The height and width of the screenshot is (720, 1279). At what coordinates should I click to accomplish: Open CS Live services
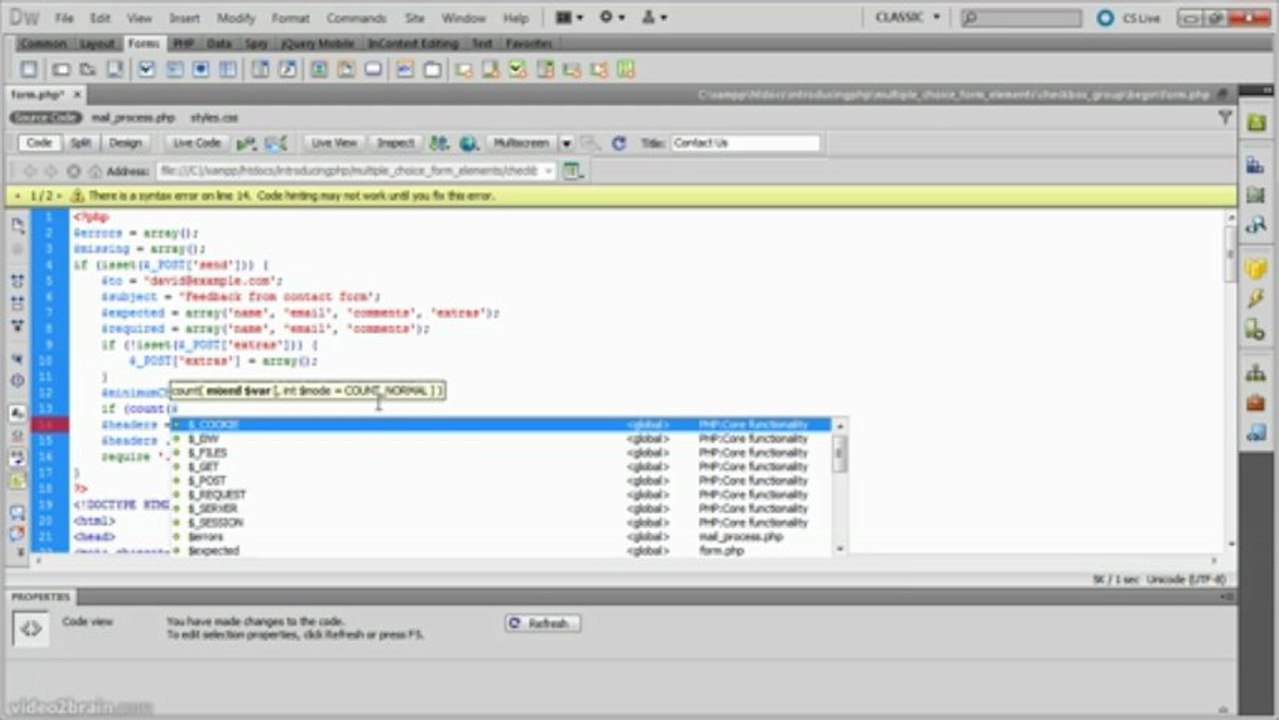click(x=1130, y=18)
